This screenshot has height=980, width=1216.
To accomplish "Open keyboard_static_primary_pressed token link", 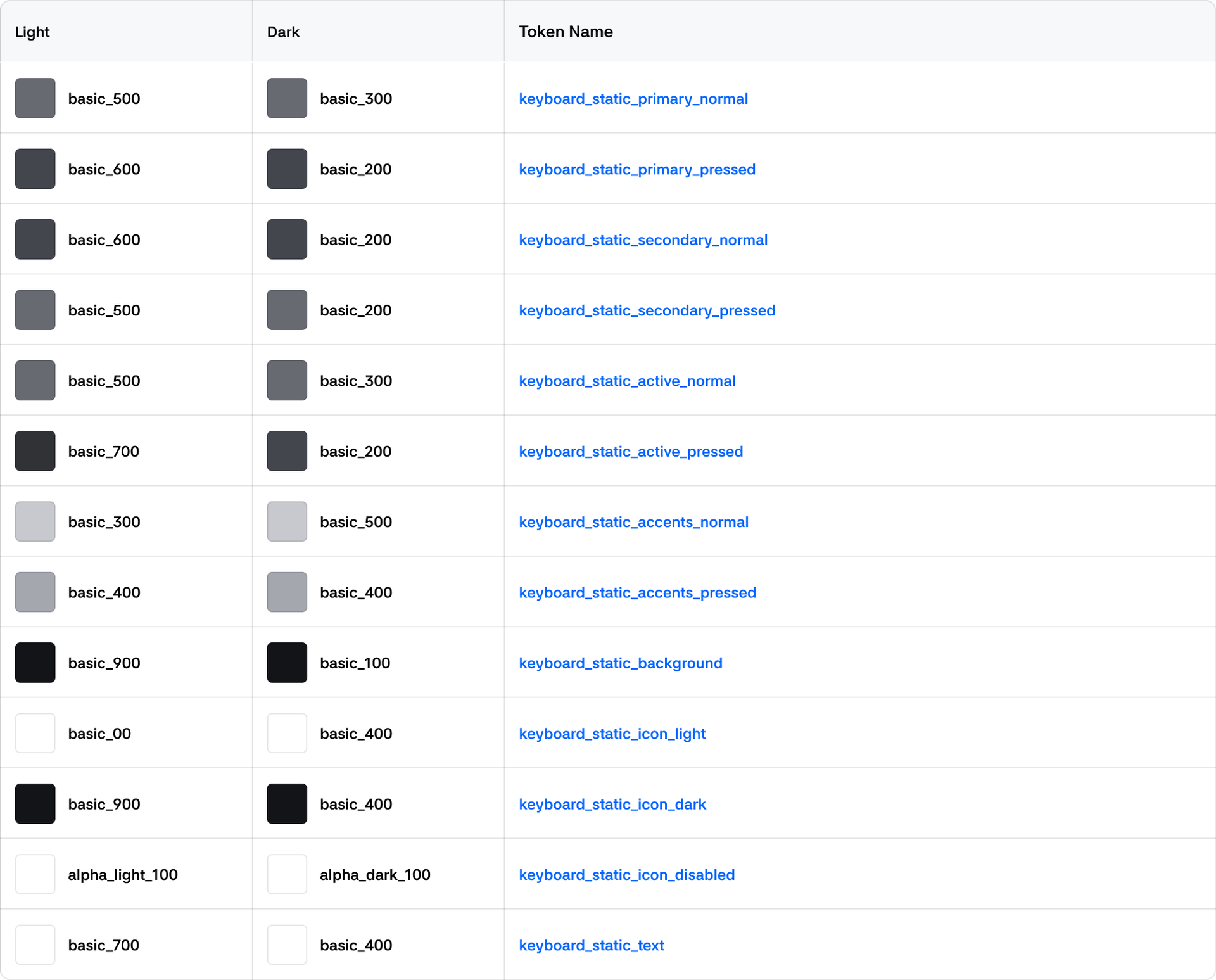I will pyautogui.click(x=636, y=169).
